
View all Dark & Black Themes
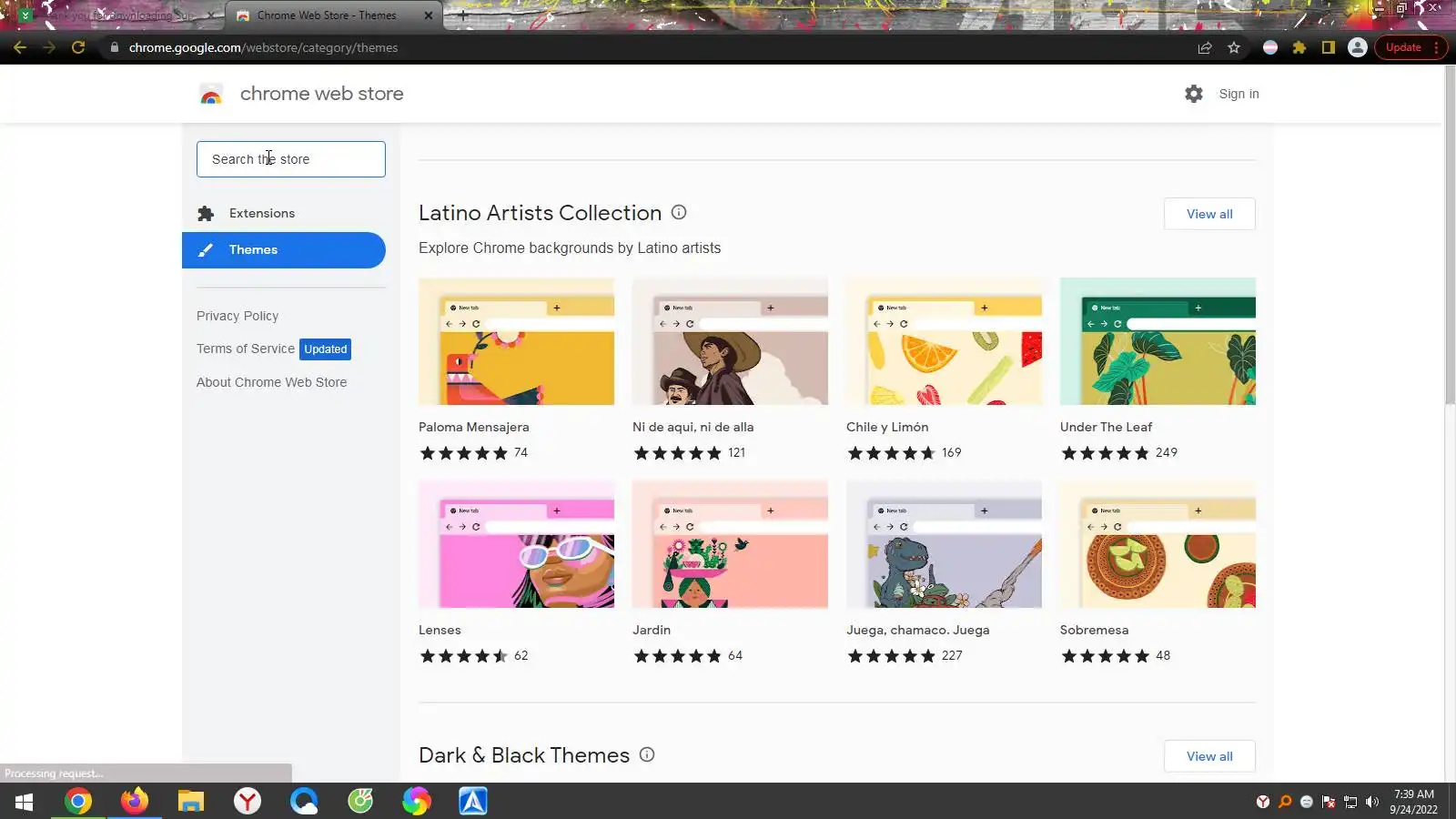coord(1209,756)
